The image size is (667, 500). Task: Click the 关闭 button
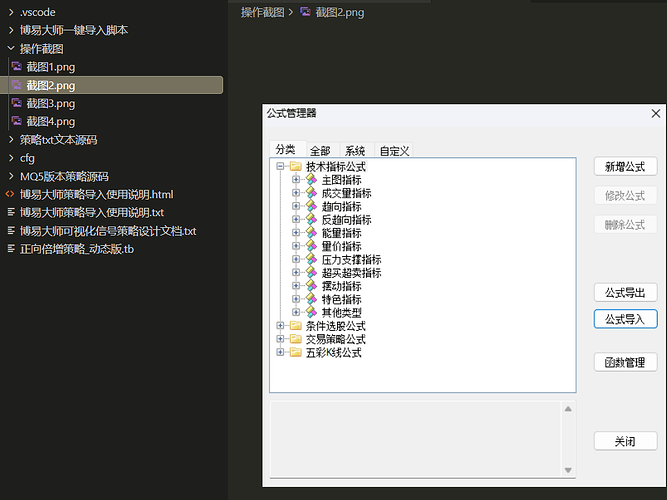pyautogui.click(x=625, y=441)
